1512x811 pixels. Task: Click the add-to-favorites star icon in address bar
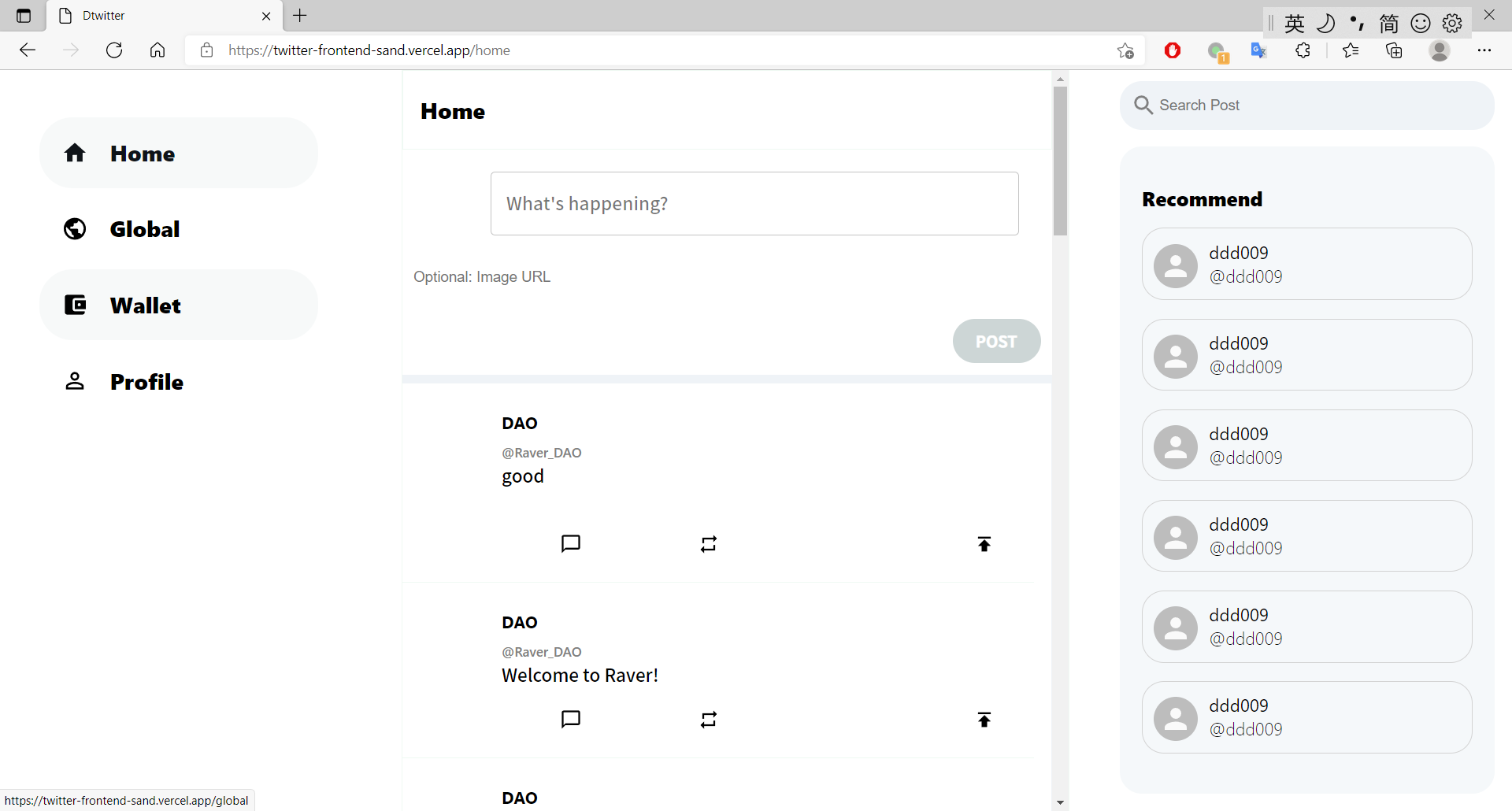point(1125,50)
